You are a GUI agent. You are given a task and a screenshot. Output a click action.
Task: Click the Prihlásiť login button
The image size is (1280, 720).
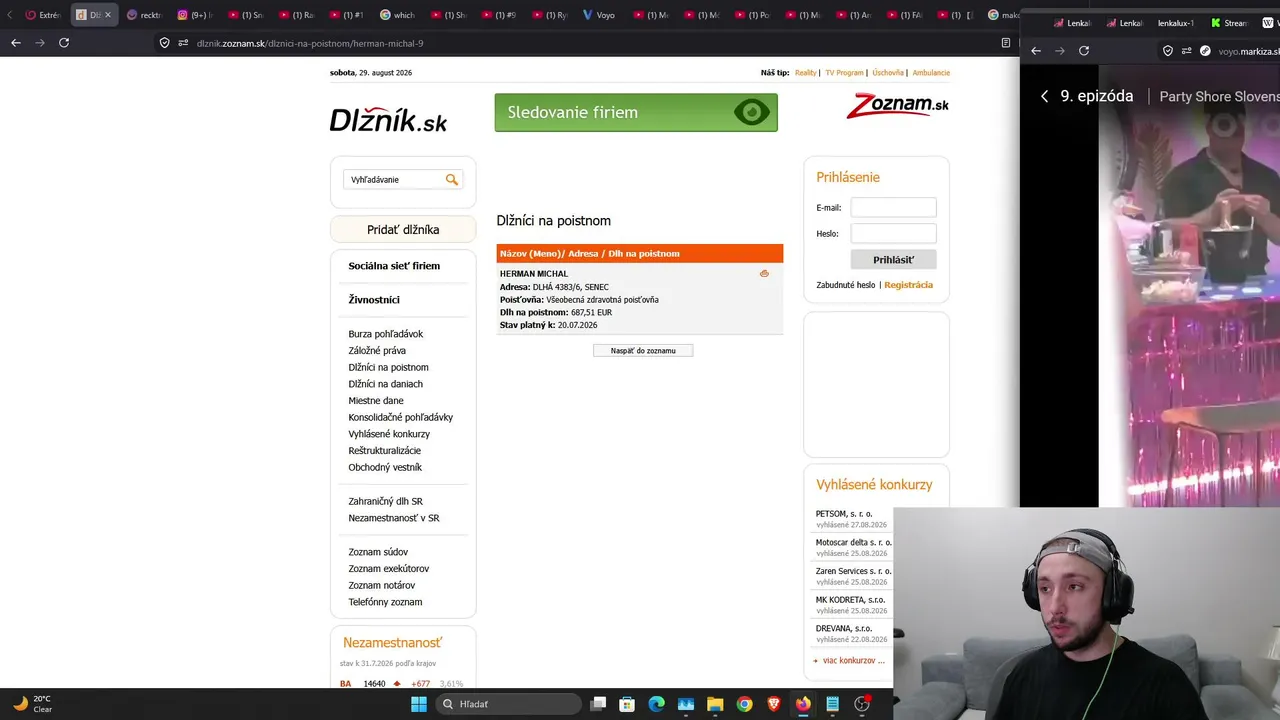[893, 259]
